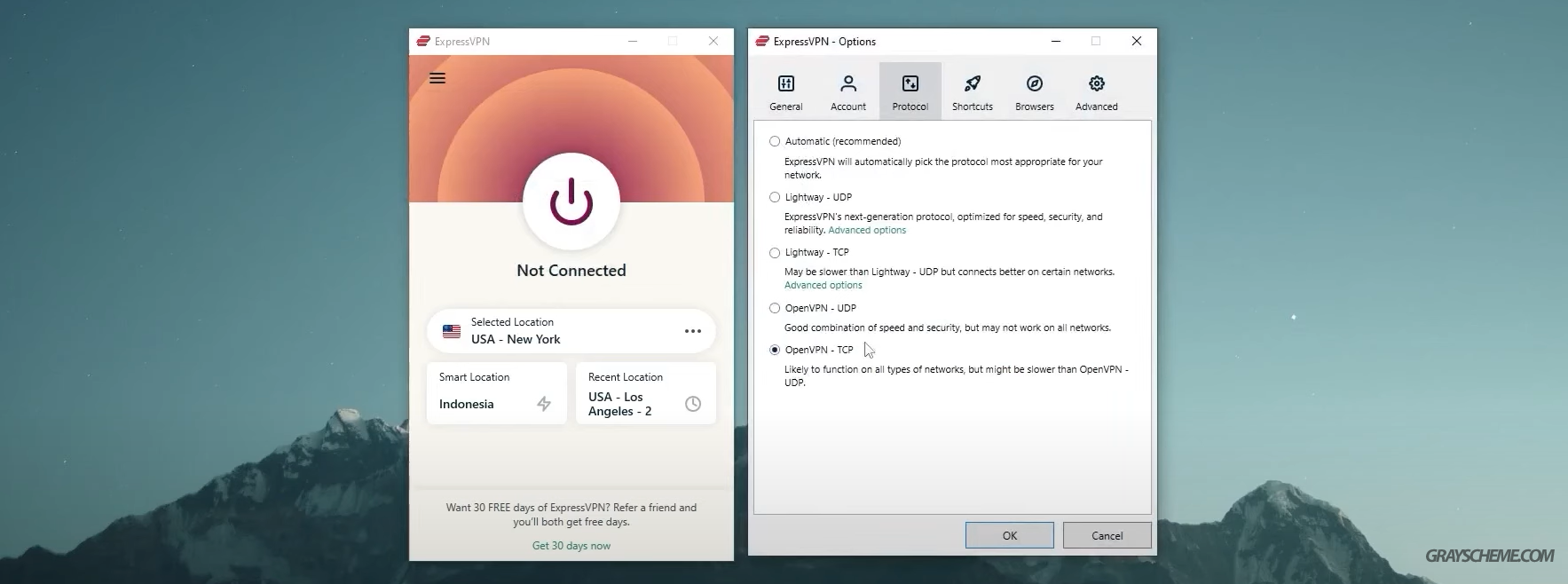Image resolution: width=1568 pixels, height=584 pixels.
Task: Select the OpenVPN - TCP radio button
Action: (775, 350)
